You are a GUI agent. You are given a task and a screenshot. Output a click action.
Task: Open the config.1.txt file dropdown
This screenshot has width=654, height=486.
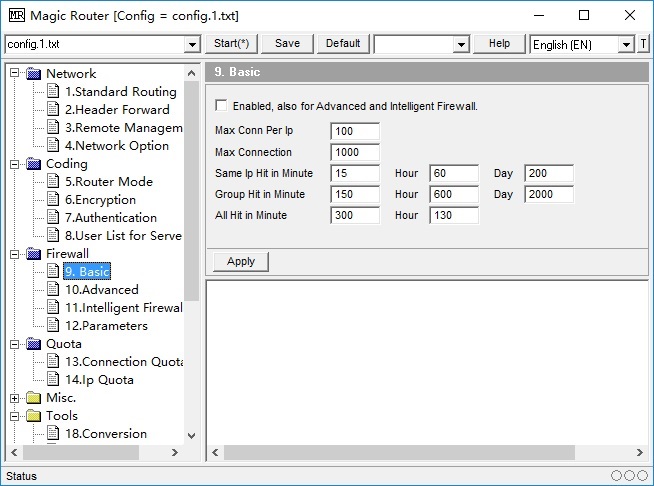[x=192, y=44]
